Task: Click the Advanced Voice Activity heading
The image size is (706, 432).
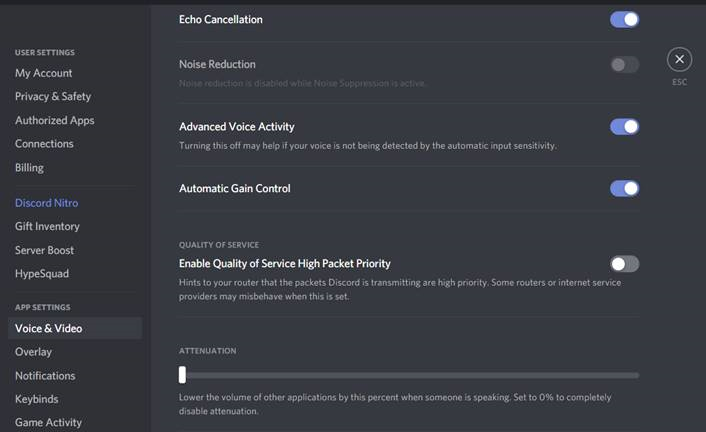Action: tap(237, 127)
